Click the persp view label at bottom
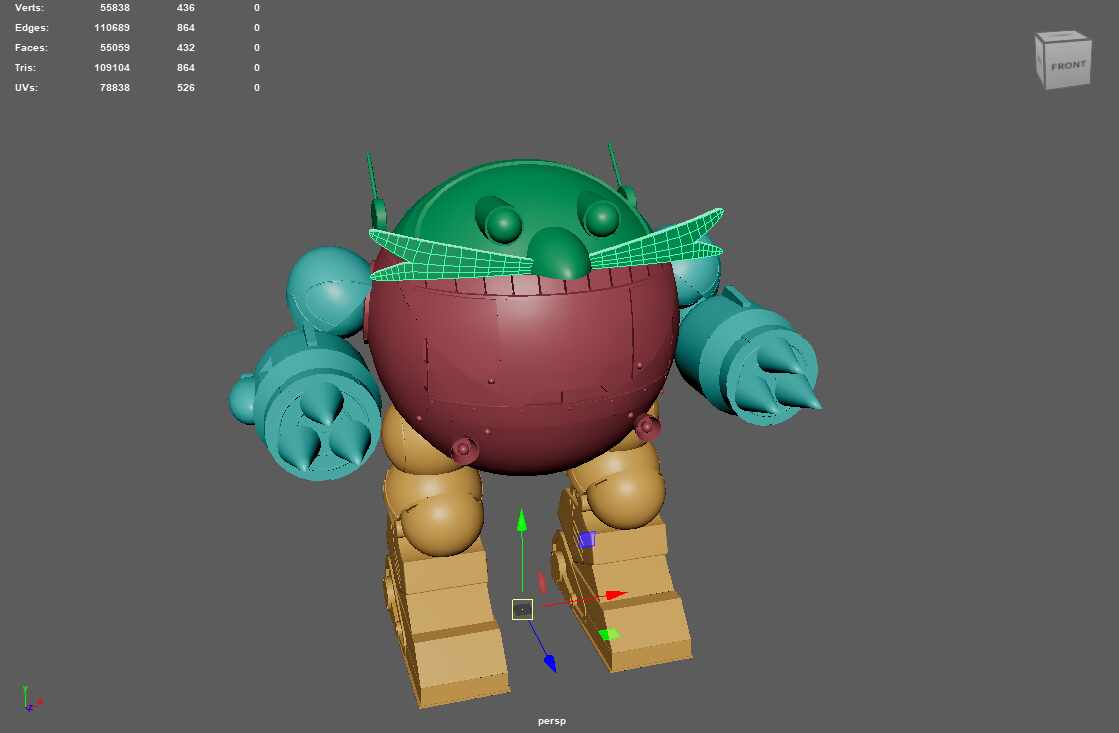This screenshot has width=1119, height=733. point(550,720)
